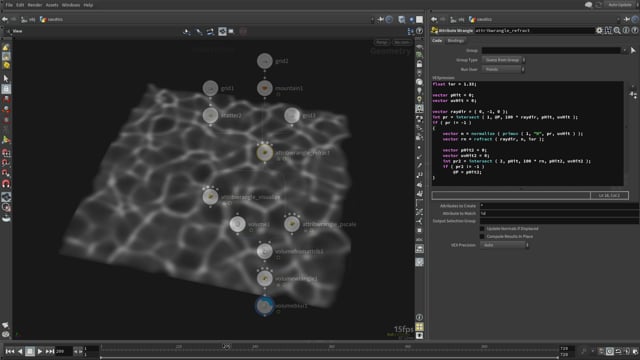The image size is (640, 360).
Task: Open the VEX Precision dropdown
Action: pos(505,245)
